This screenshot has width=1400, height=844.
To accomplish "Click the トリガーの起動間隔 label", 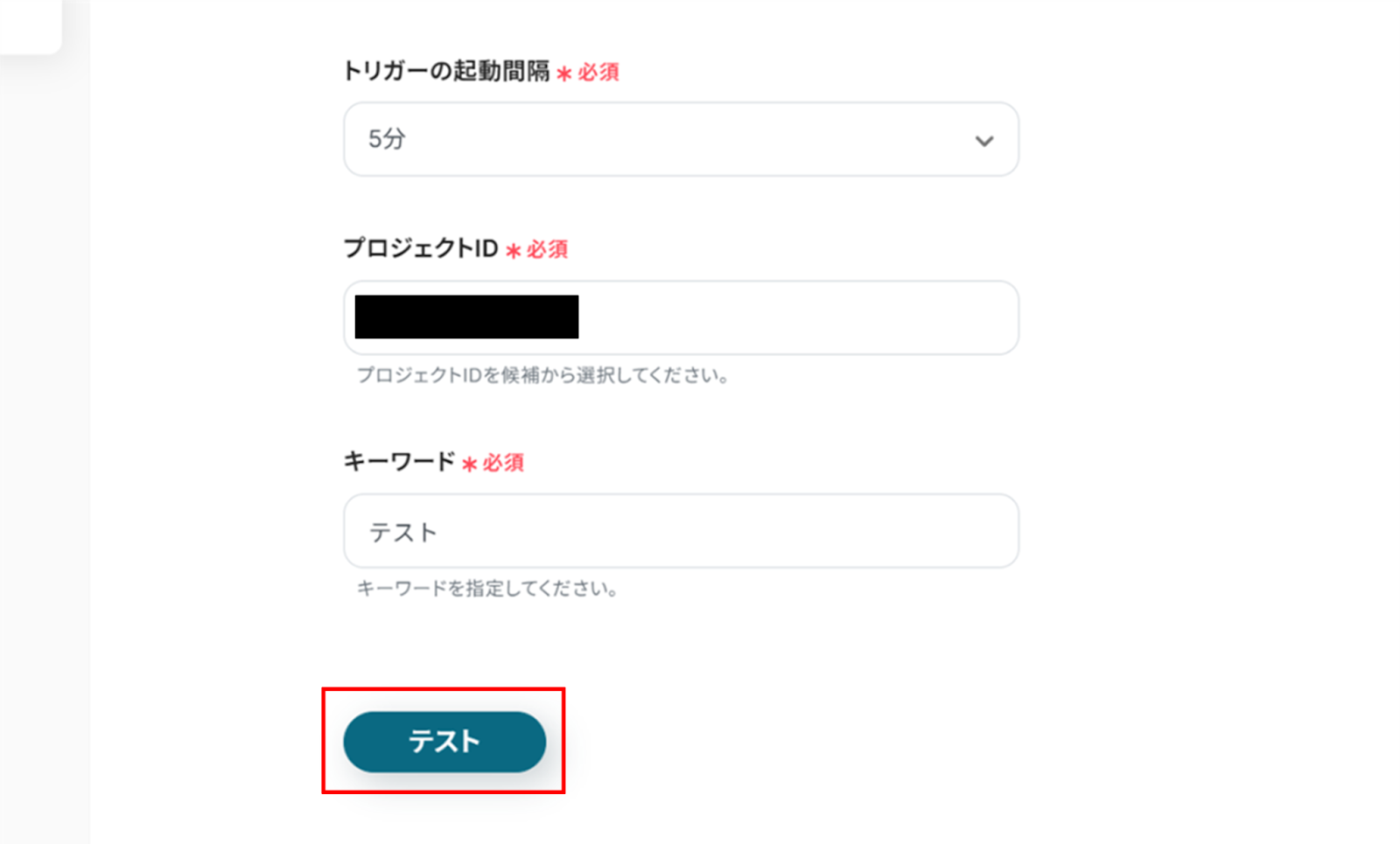I will 446,72.
